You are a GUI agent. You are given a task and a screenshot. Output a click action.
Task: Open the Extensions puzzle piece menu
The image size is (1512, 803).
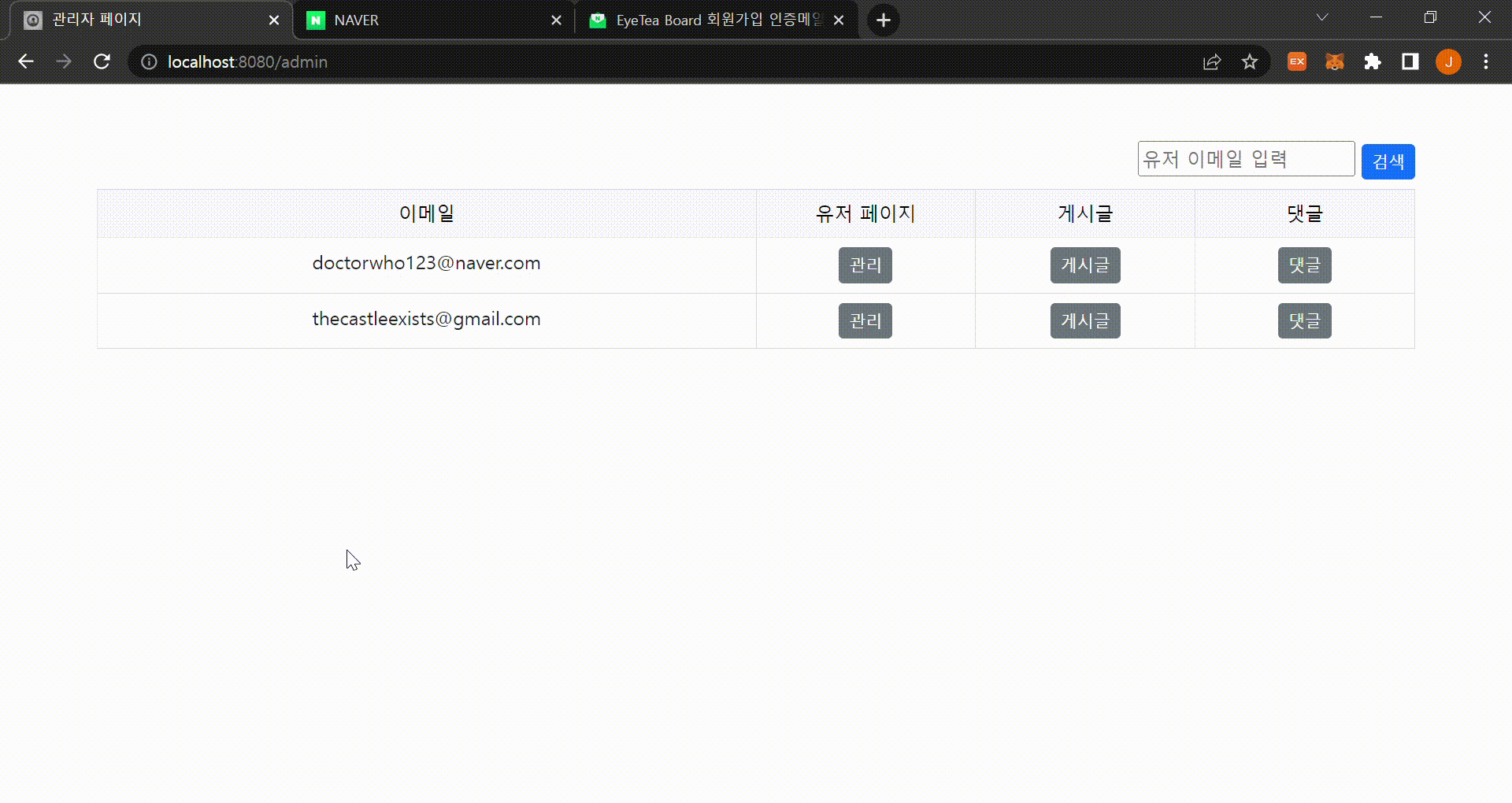coord(1373,61)
